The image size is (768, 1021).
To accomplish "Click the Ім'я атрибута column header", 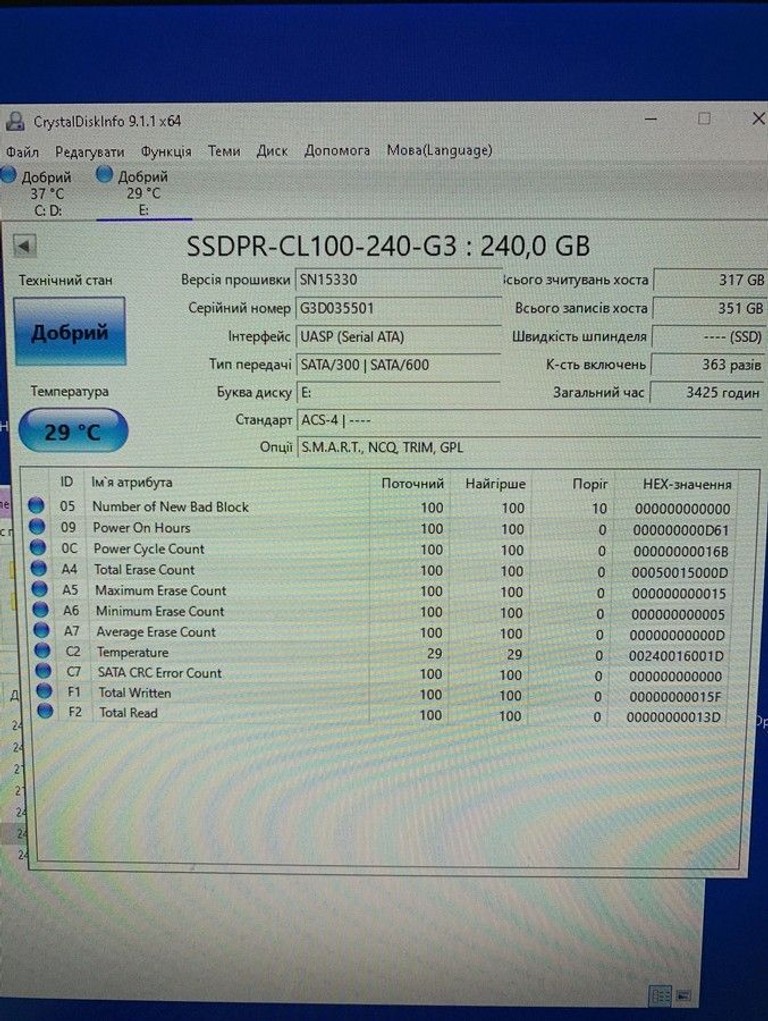I will [x=132, y=483].
